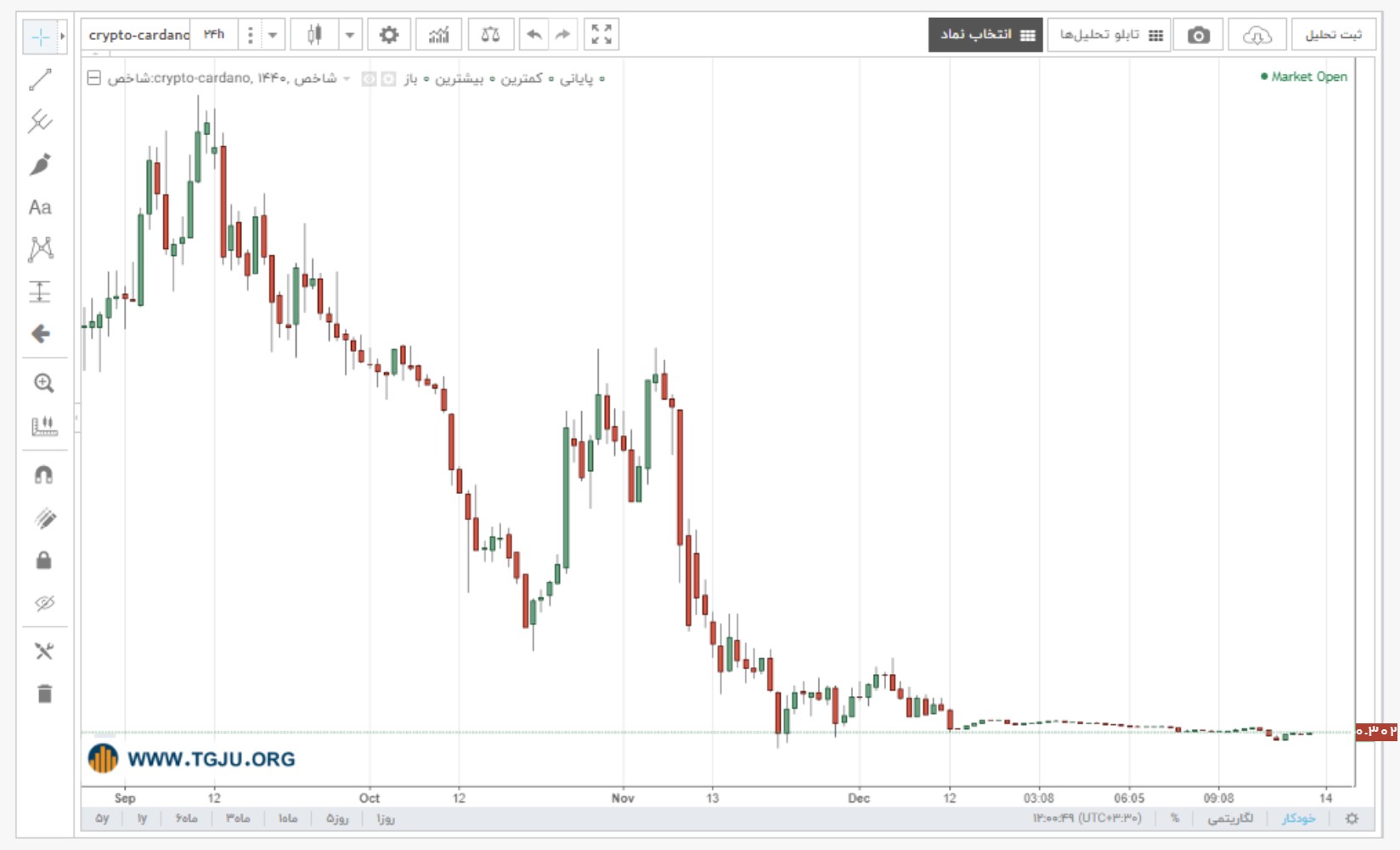
Task: Toggle lock all drawing tools
Action: 44,560
